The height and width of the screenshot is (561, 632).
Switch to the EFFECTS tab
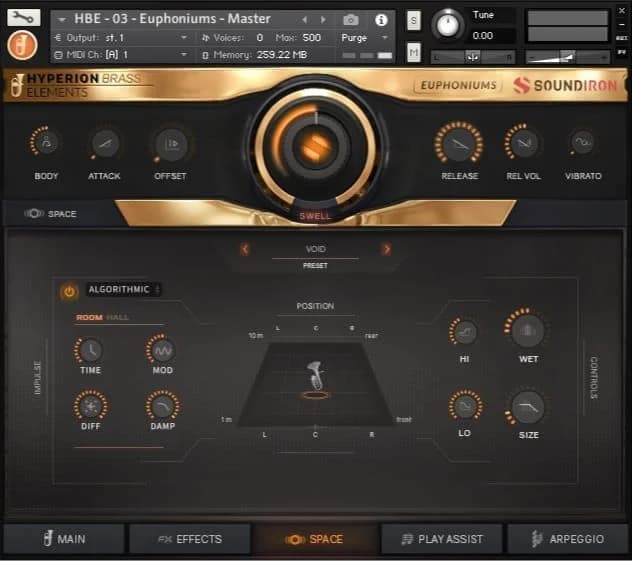click(189, 539)
